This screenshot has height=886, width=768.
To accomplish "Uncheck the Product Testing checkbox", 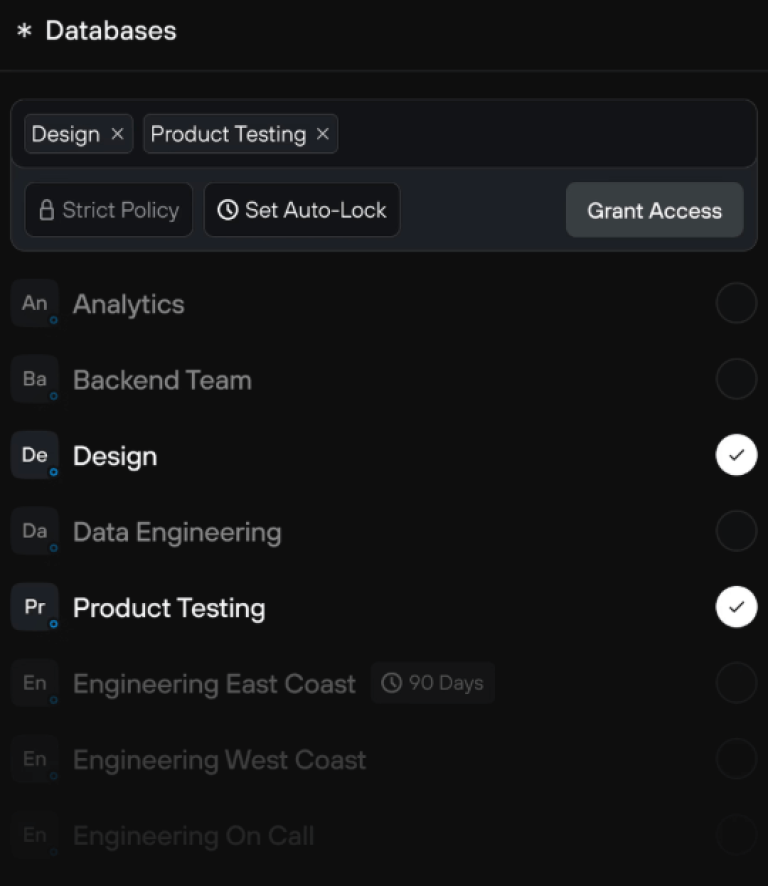I will click(x=736, y=608).
